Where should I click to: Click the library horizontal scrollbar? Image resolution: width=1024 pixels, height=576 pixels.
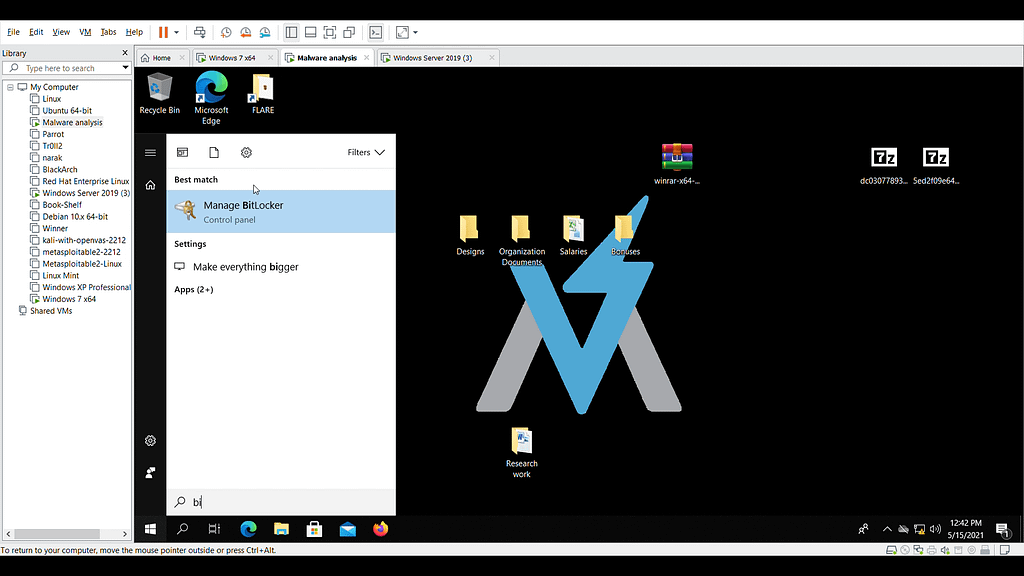click(66, 534)
